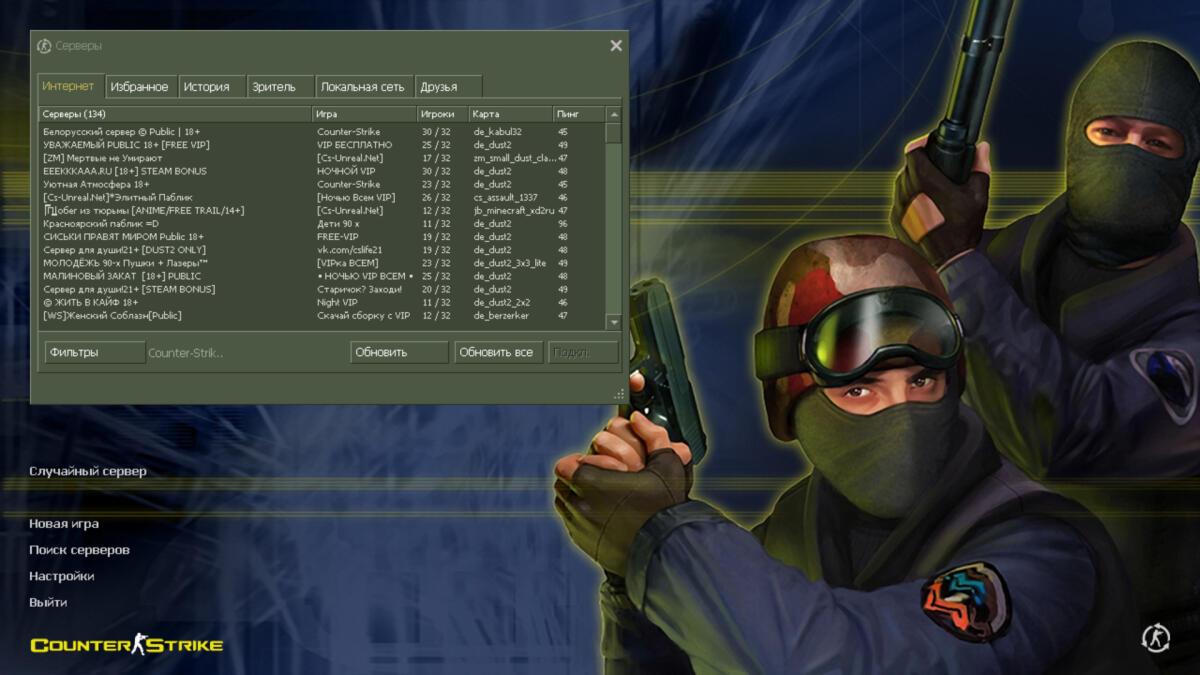Switch to the Избранное tab
The width and height of the screenshot is (1200, 675).
click(139, 87)
